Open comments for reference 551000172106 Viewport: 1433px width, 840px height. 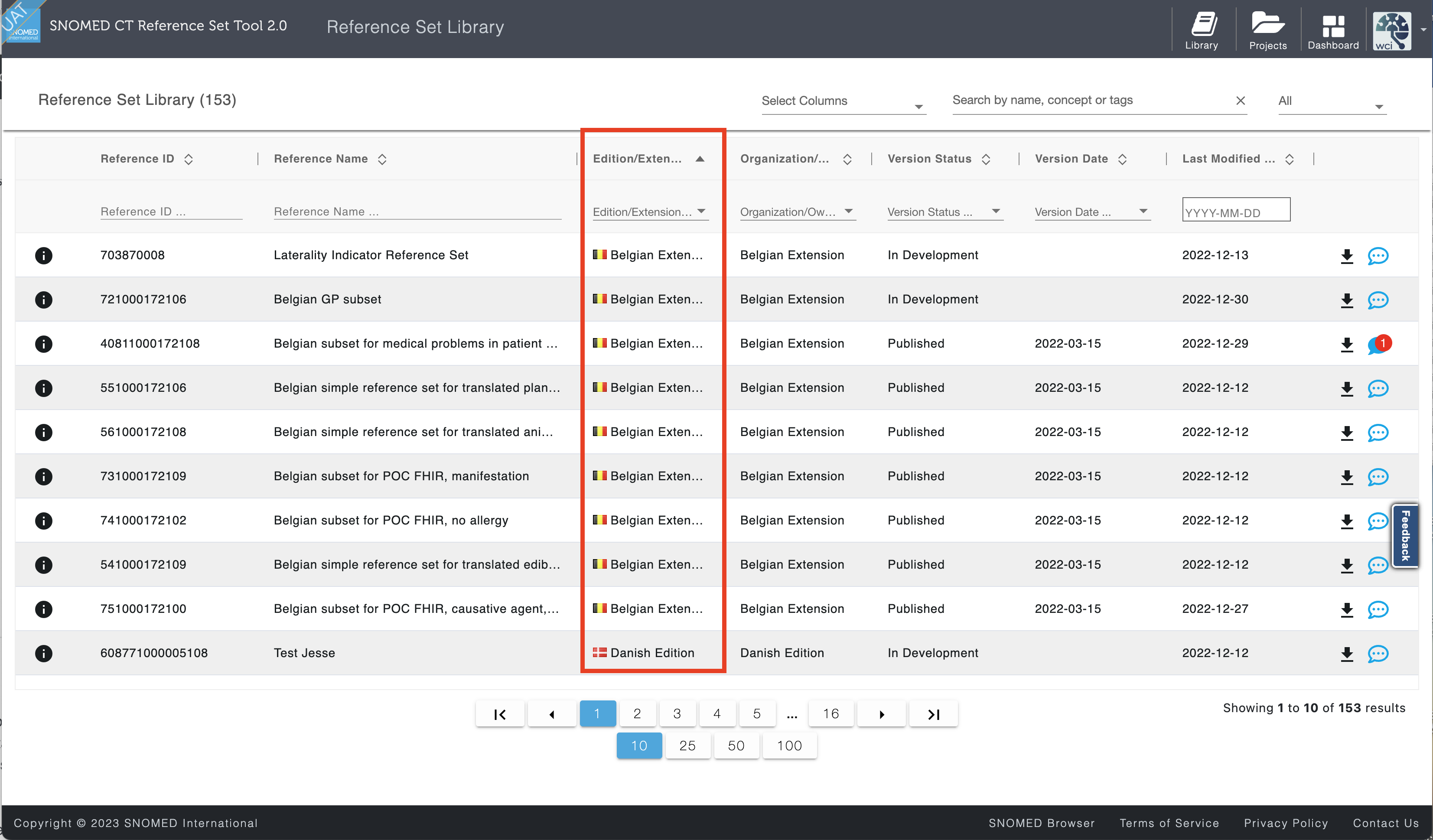click(1378, 389)
